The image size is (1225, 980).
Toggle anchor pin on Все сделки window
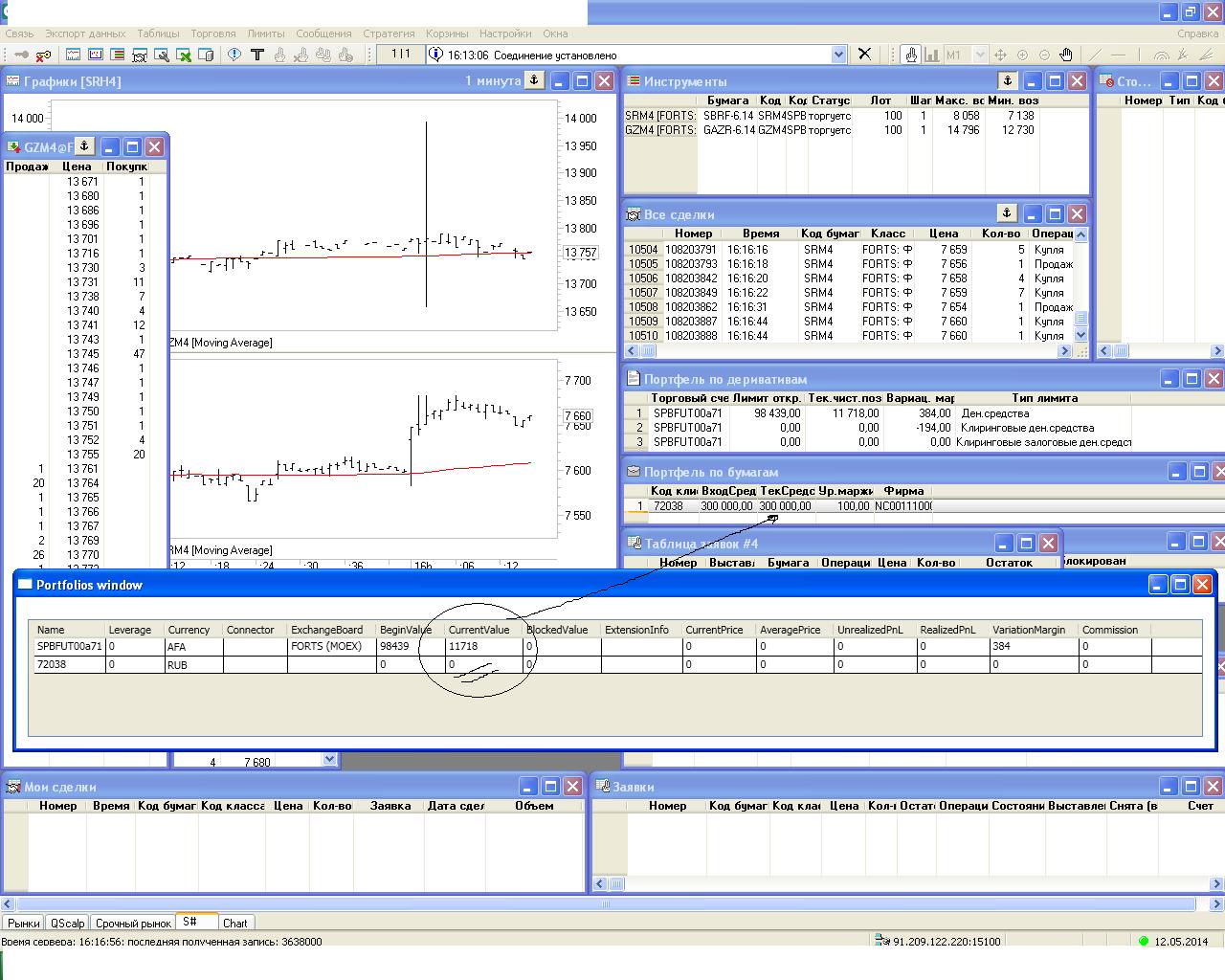click(x=1007, y=213)
